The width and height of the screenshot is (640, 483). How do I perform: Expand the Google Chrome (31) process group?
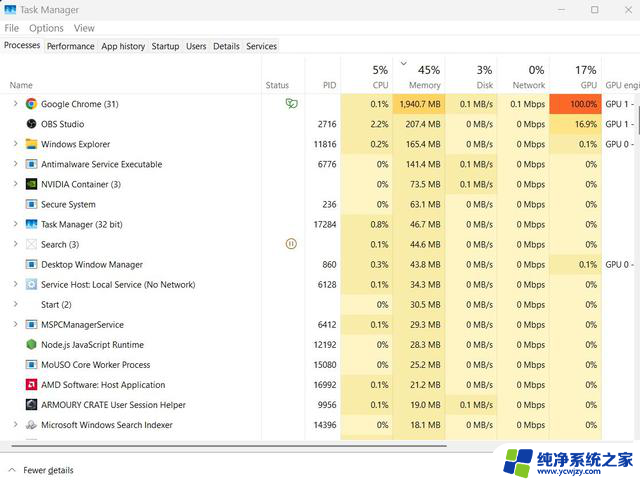coord(15,103)
